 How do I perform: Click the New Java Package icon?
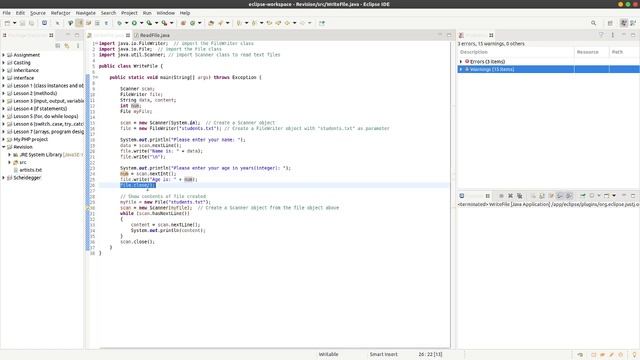tap(184, 23)
